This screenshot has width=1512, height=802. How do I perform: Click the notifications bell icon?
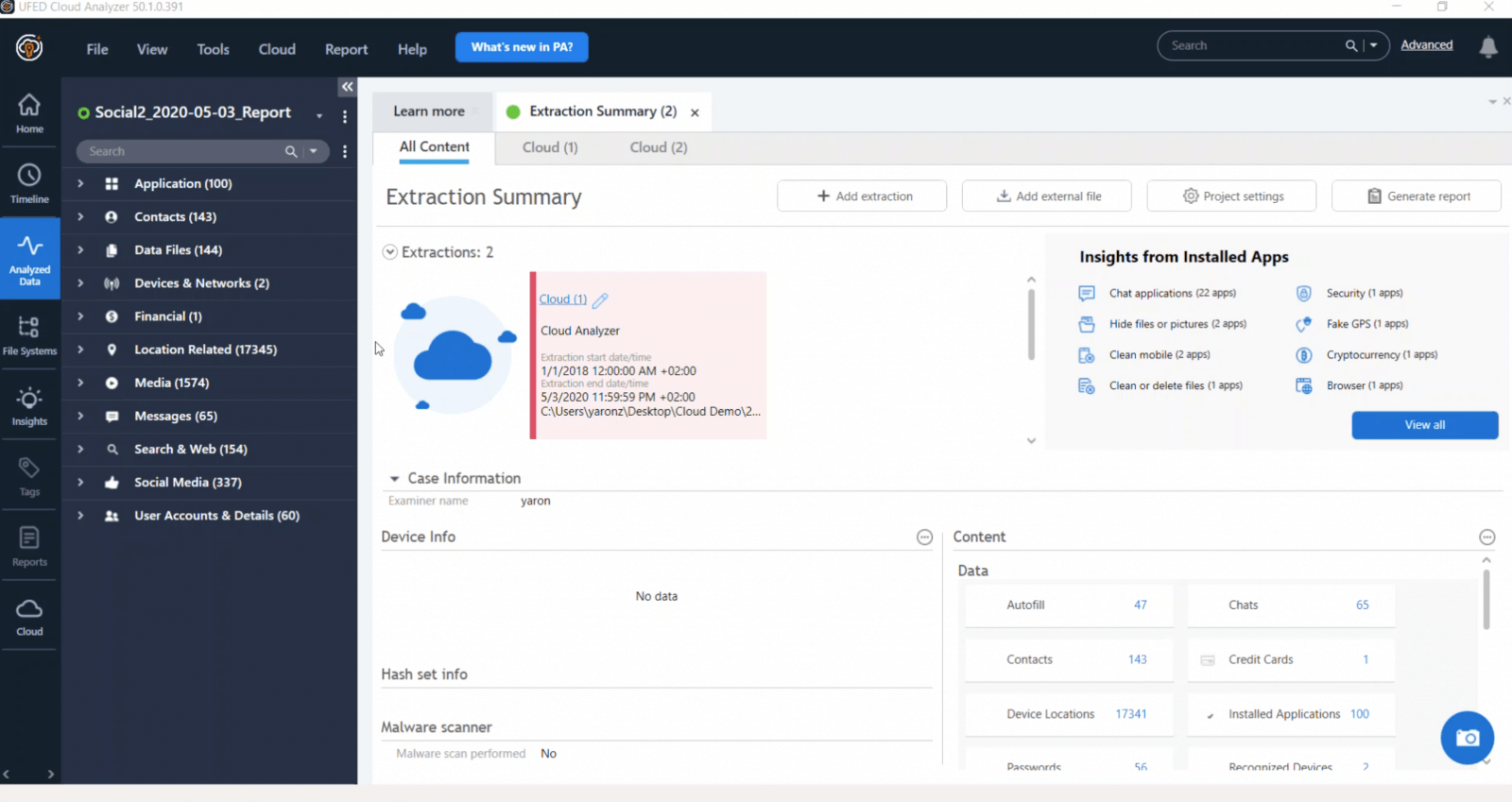pyautogui.click(x=1487, y=46)
